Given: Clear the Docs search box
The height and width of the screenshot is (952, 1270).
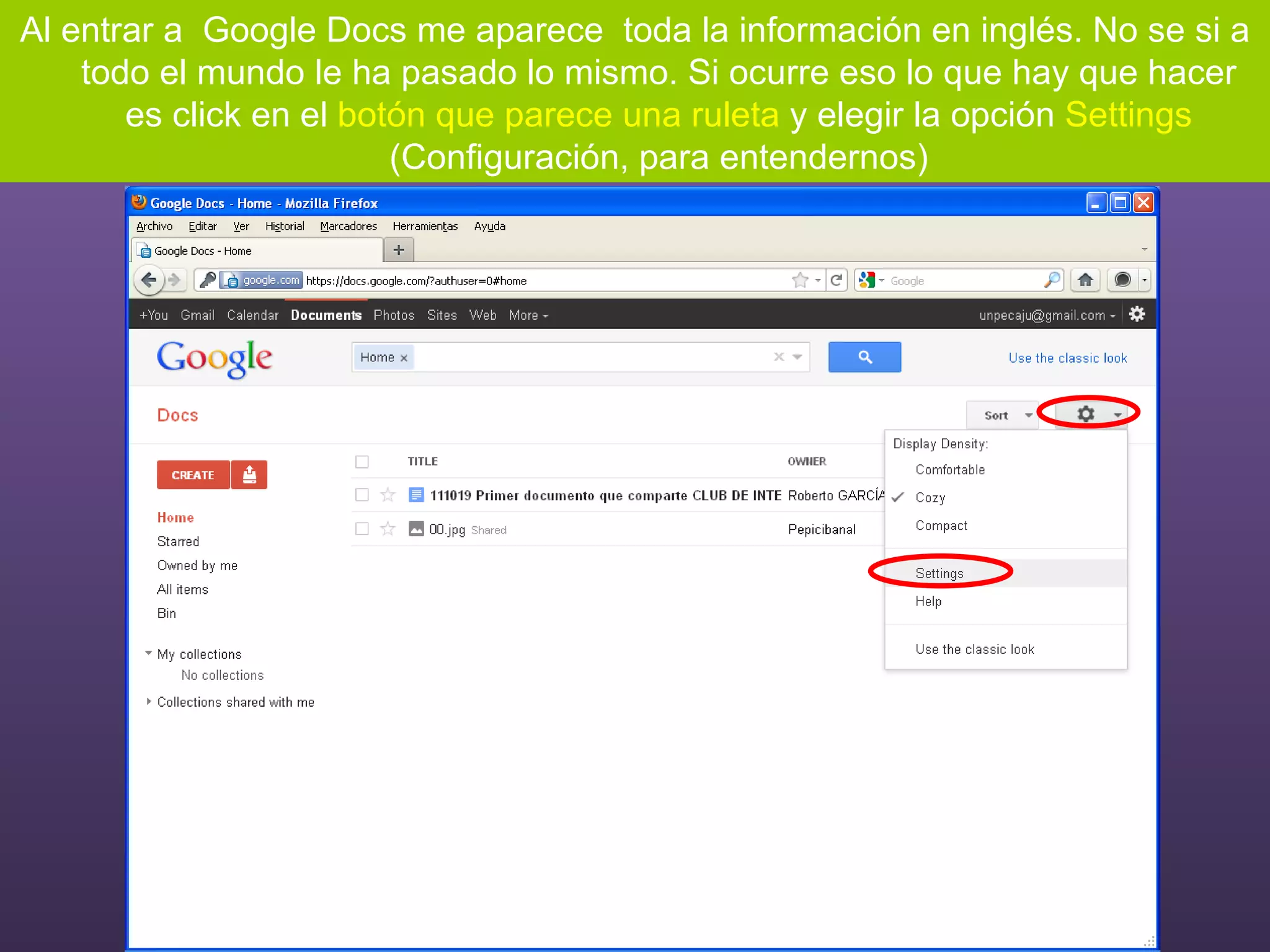Looking at the screenshot, I should tap(779, 356).
